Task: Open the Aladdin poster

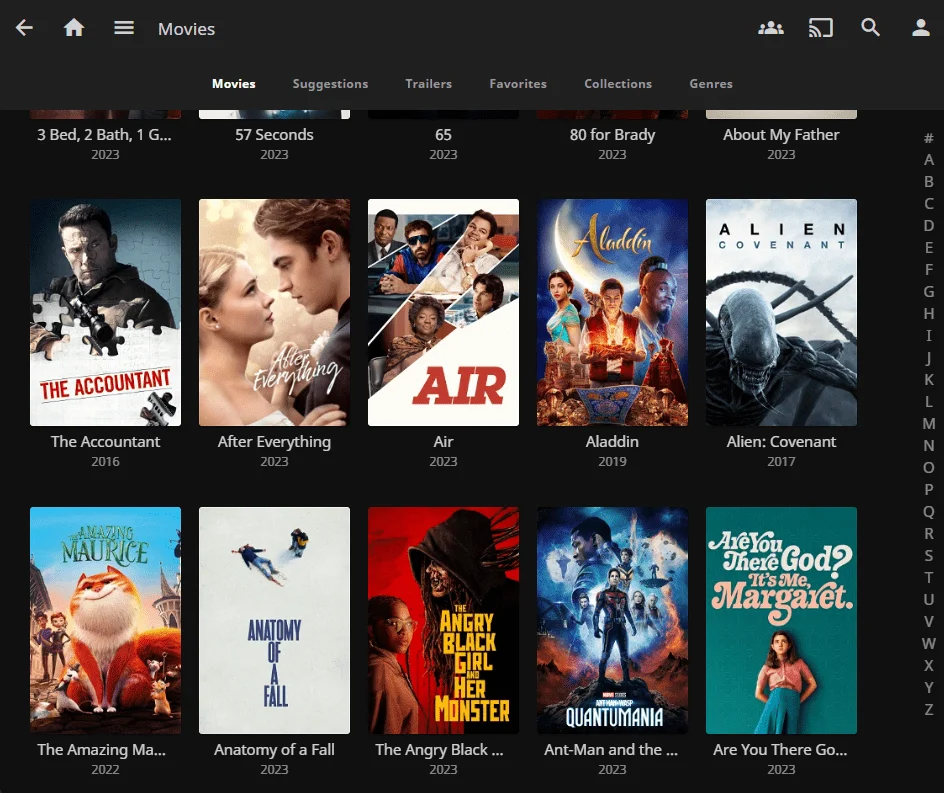Action: tap(612, 313)
